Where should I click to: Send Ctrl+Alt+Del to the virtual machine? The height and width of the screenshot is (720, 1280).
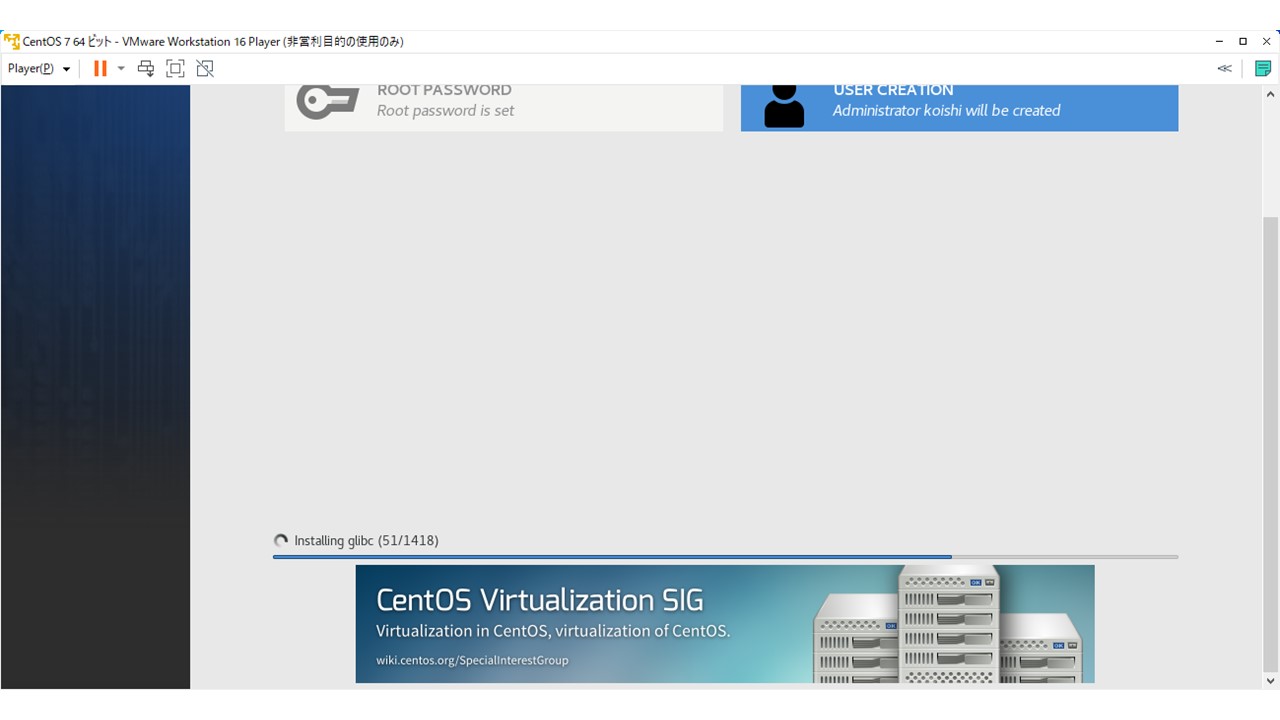pyautogui.click(x=146, y=69)
